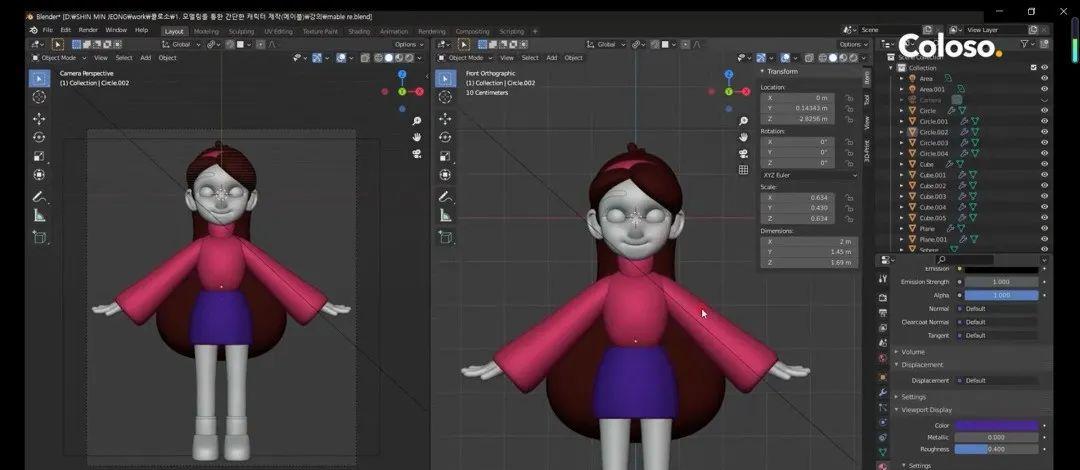The width and height of the screenshot is (1080, 470).
Task: Select the Measure tool in right viewport
Action: point(446,215)
